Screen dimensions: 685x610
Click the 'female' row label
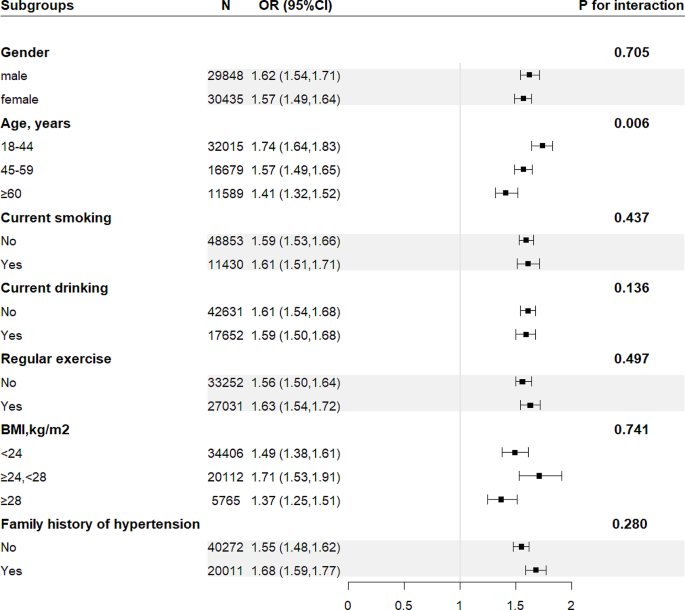[x=19, y=100]
